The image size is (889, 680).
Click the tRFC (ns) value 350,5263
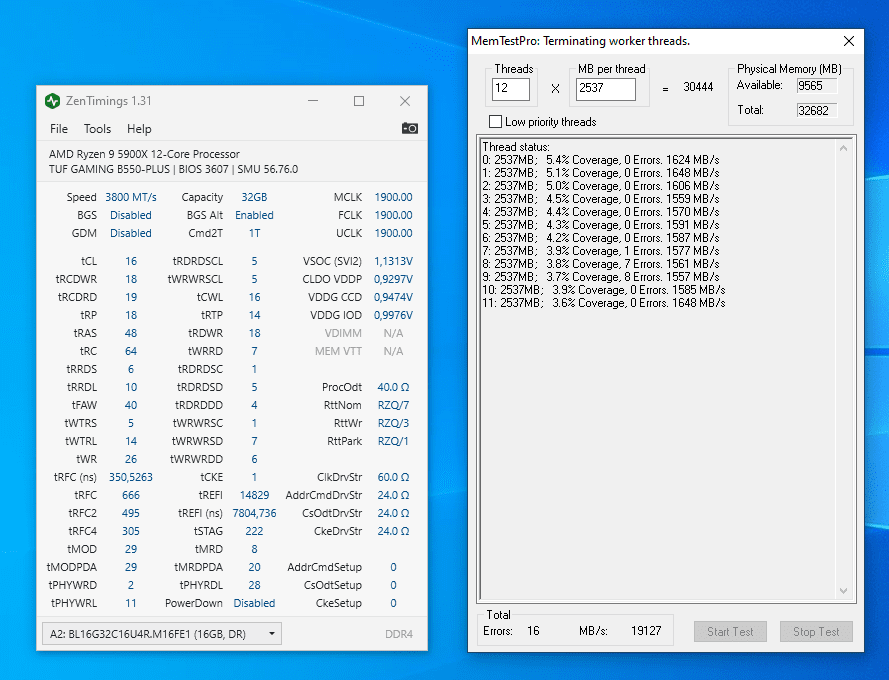pyautogui.click(x=131, y=478)
